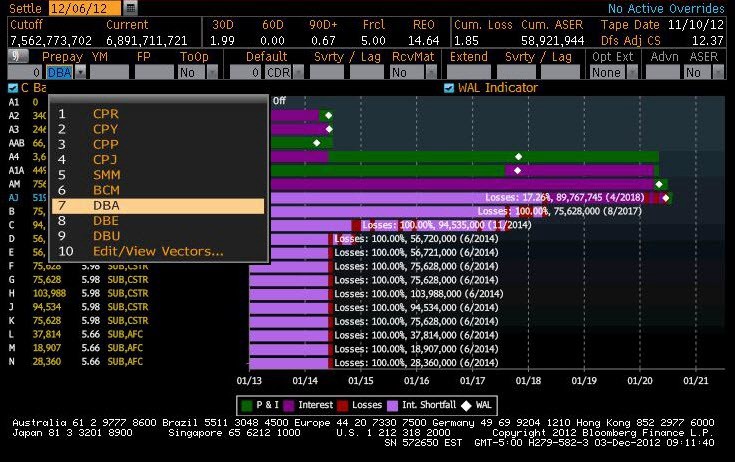
Task: Open Edit/View Vectors... option
Action: tap(158, 251)
